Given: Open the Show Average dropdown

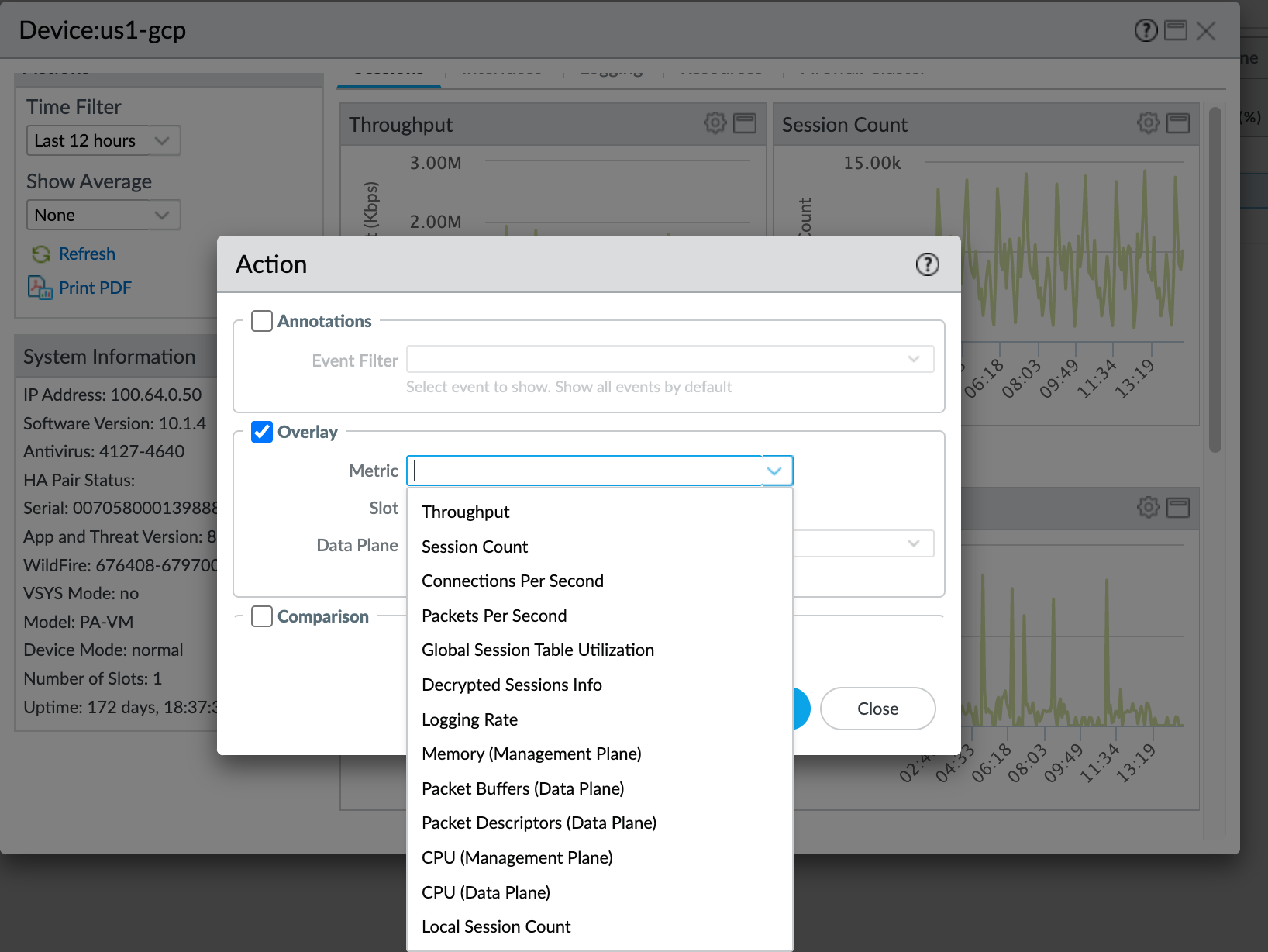Looking at the screenshot, I should 161,216.
